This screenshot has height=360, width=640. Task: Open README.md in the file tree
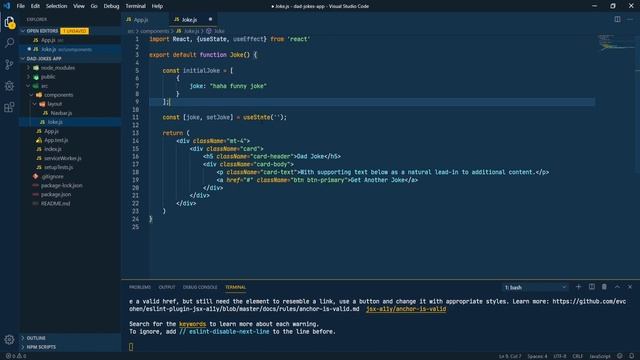pyautogui.click(x=55, y=203)
